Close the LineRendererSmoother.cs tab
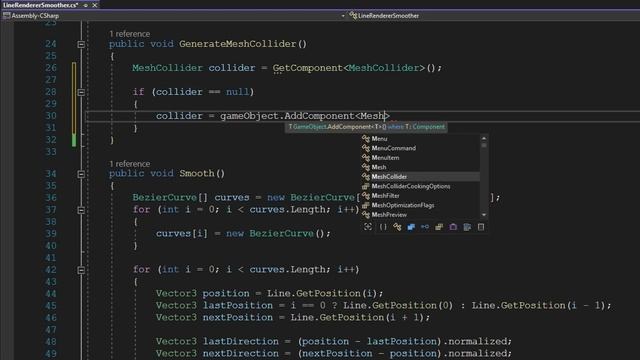640x360 pixels. (95, 5)
